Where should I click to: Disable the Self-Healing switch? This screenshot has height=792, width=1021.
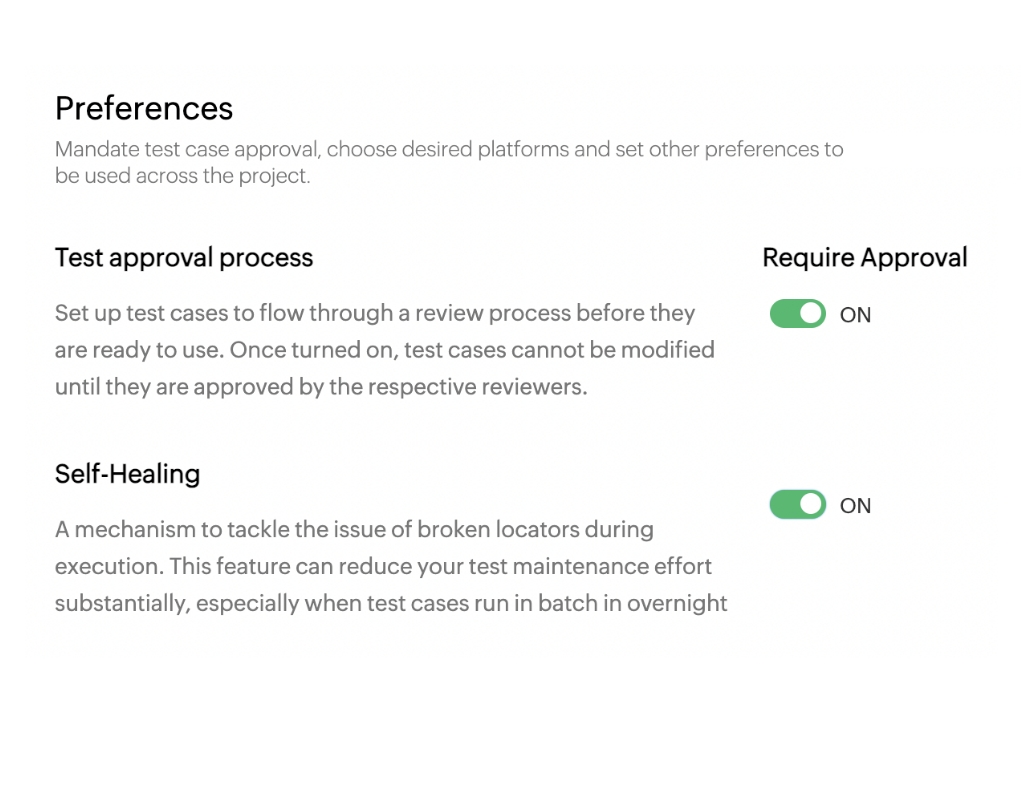coord(797,505)
